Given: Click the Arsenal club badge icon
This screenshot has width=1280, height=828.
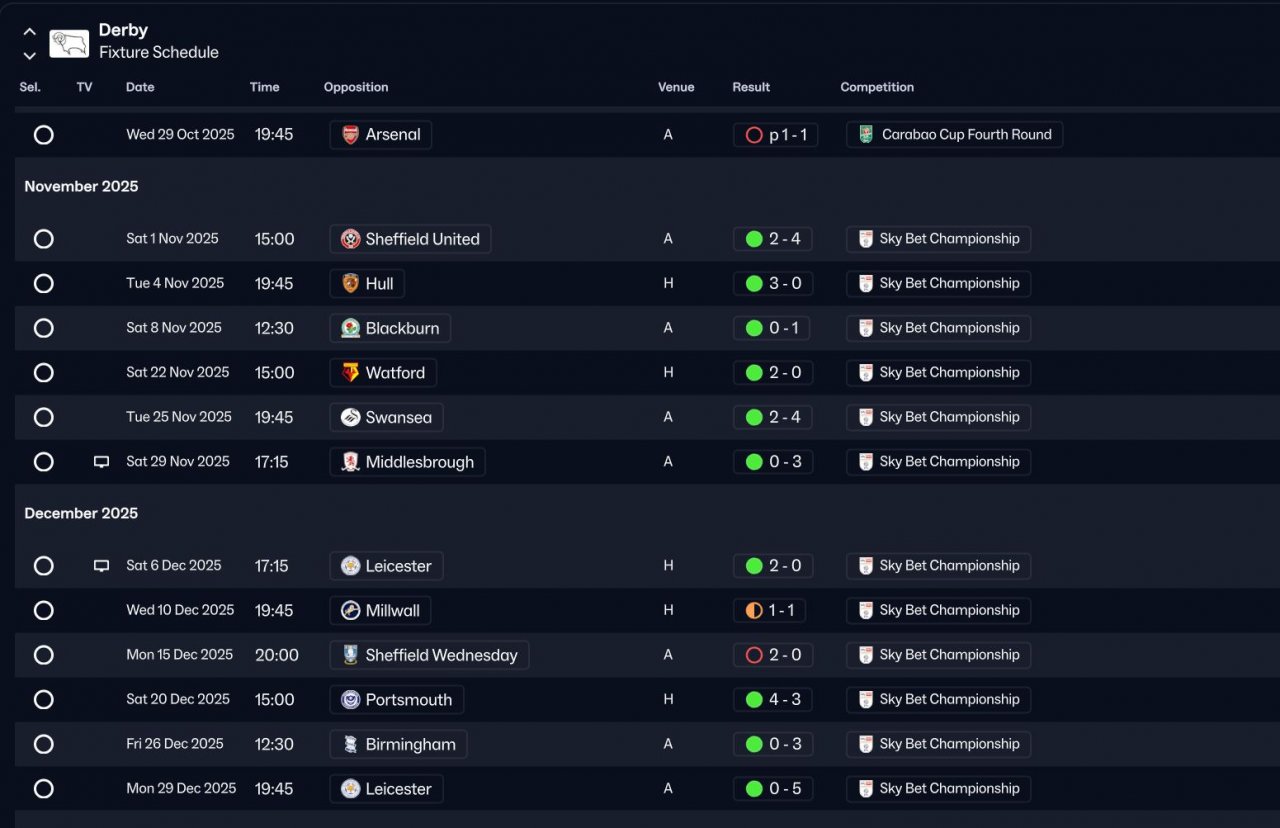Looking at the screenshot, I should coord(350,135).
